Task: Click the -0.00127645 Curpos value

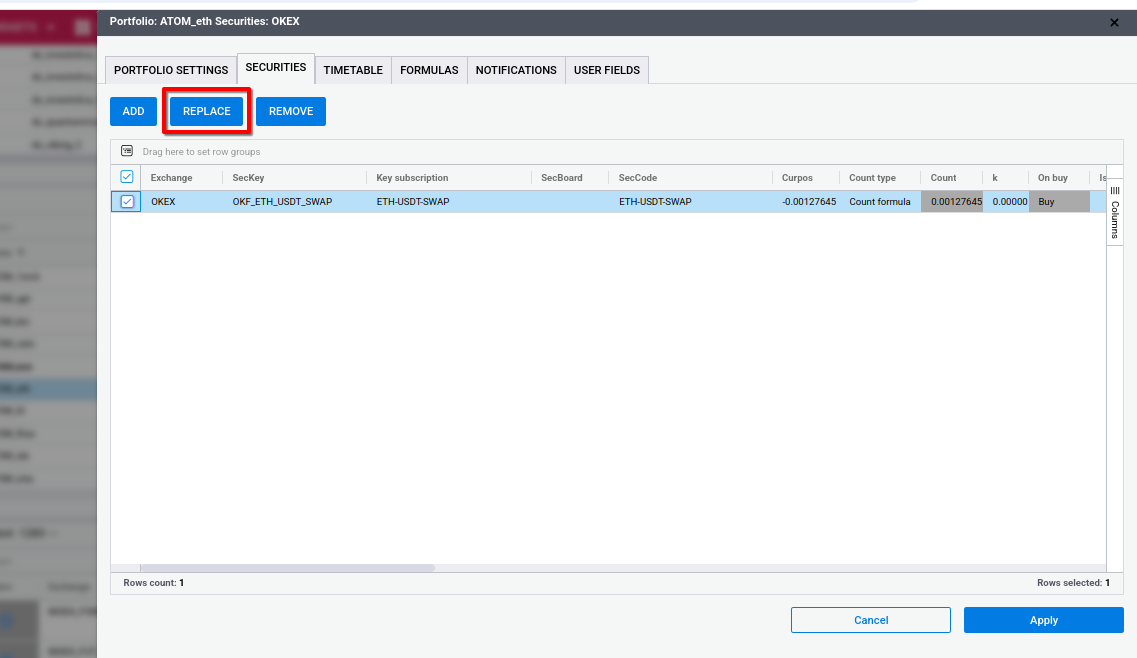Action: tap(809, 202)
